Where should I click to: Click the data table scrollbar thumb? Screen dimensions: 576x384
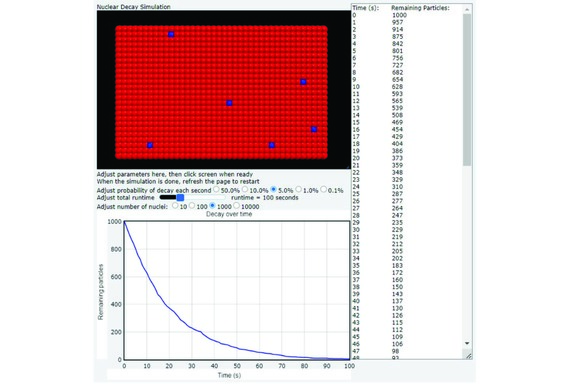[467, 90]
